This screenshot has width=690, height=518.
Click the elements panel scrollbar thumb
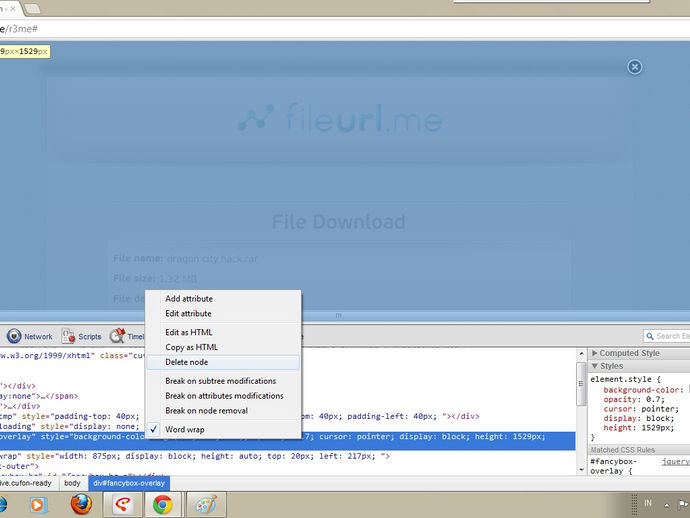pyautogui.click(x=581, y=384)
